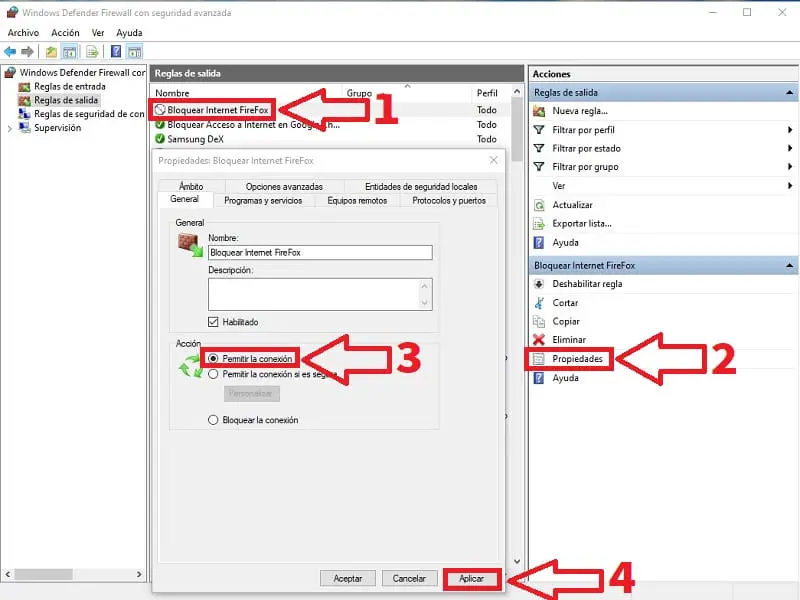Open the Ayuda menu in menu bar
800x600 pixels.
(x=129, y=33)
